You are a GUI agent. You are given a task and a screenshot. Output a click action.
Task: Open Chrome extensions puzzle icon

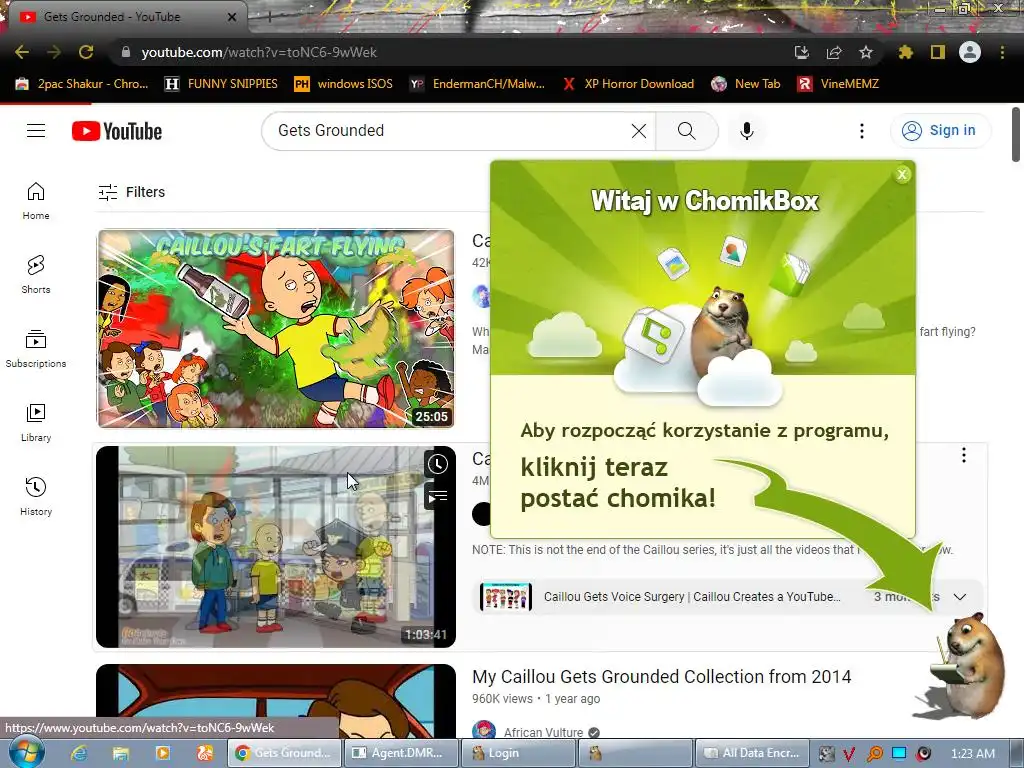pos(905,52)
